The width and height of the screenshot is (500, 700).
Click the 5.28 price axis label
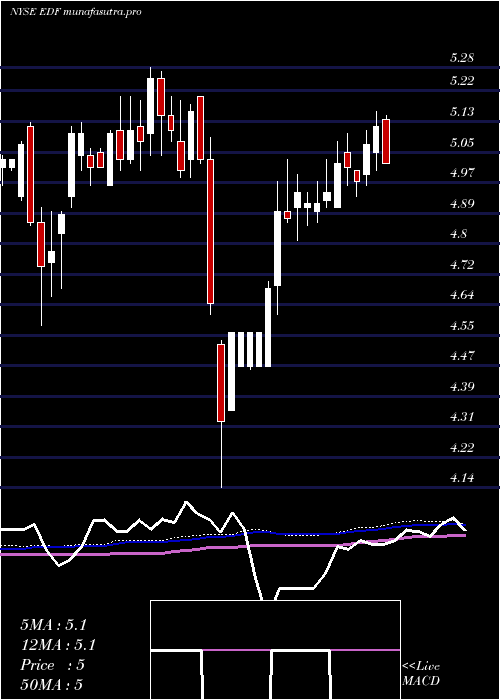point(462,58)
